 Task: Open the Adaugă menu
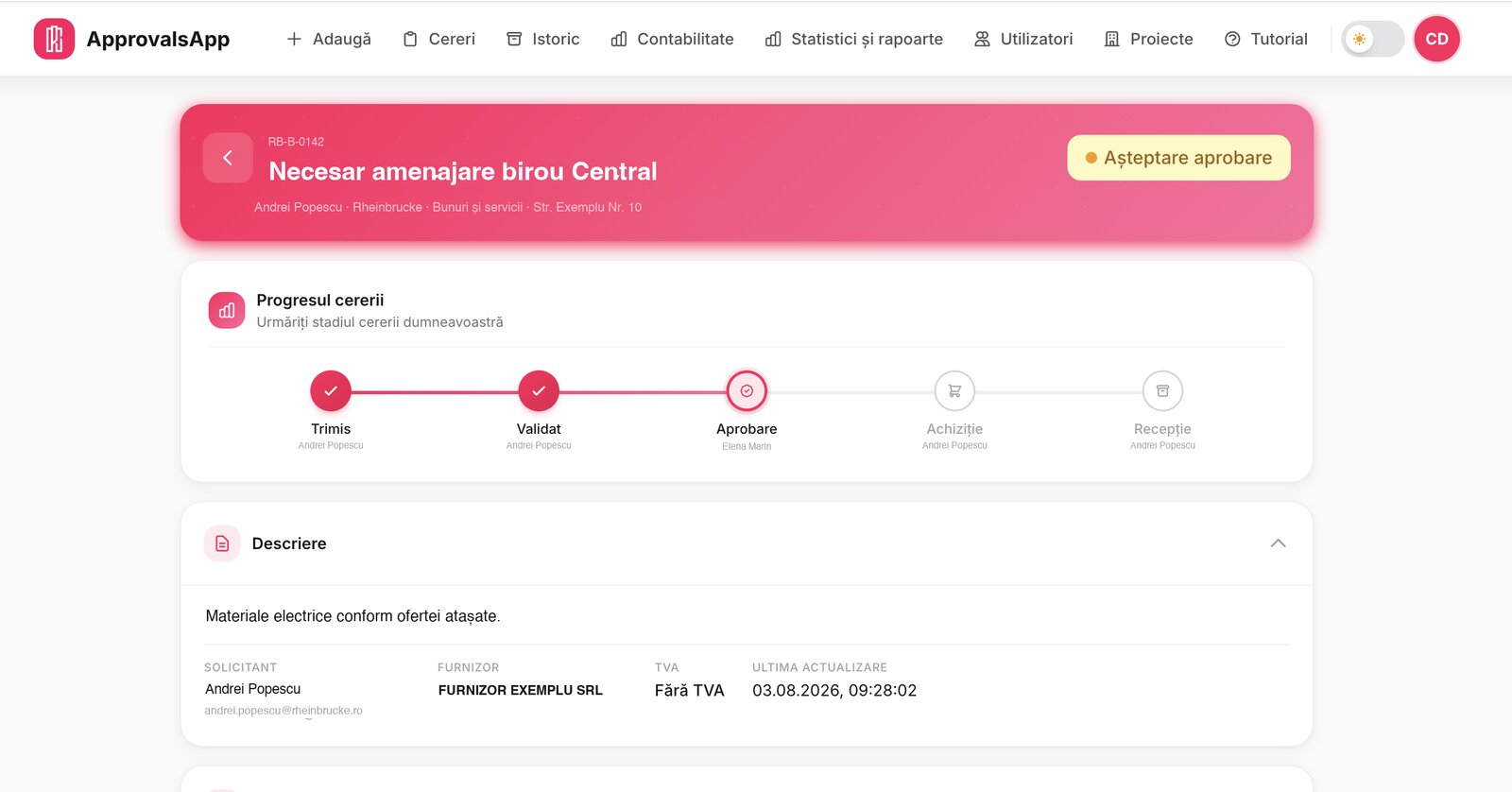(x=328, y=39)
